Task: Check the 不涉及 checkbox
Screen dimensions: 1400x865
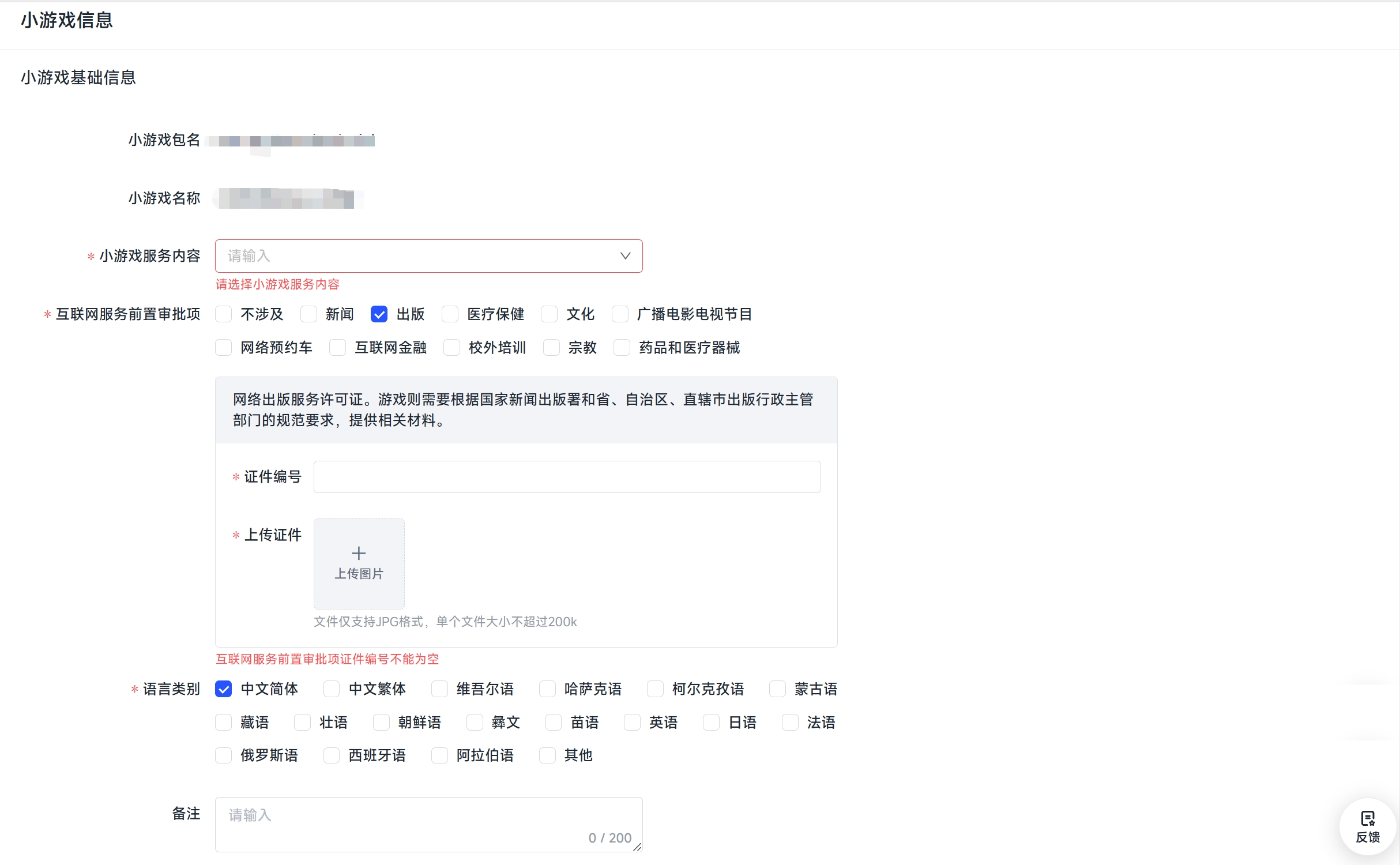Action: 224,314
